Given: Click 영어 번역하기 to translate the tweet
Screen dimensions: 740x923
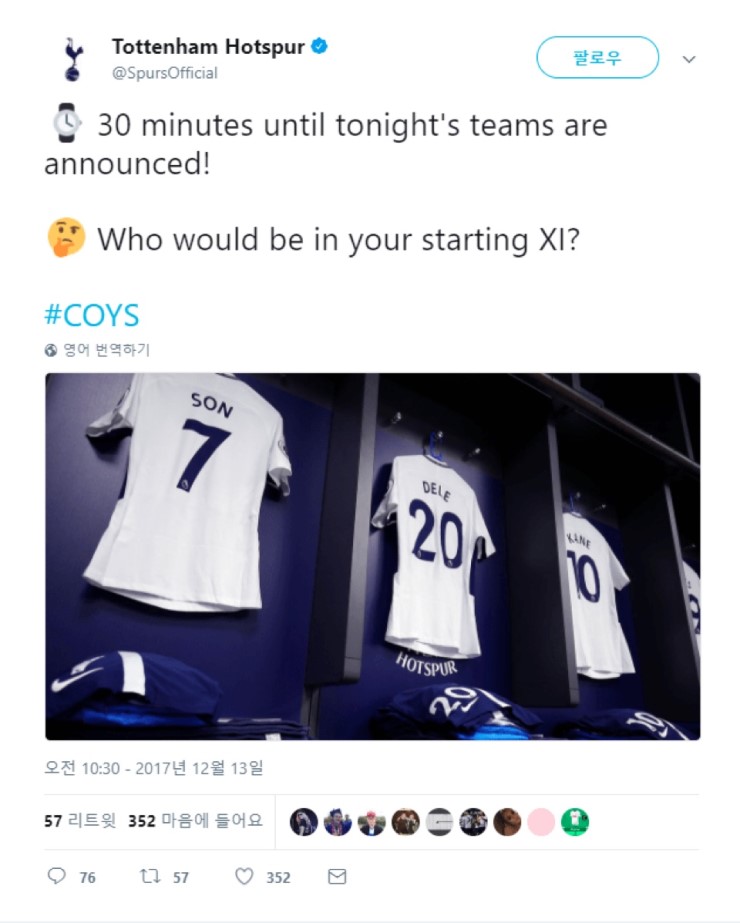Looking at the screenshot, I should [x=107, y=350].
